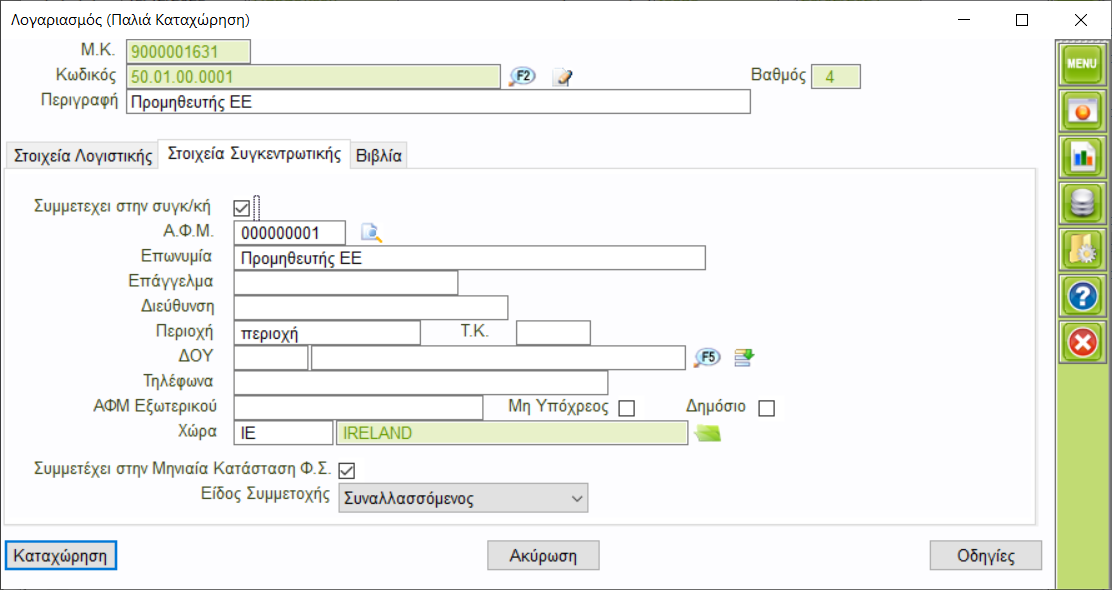
Task: Click the database cylinder sidebar icon
Action: [1082, 203]
